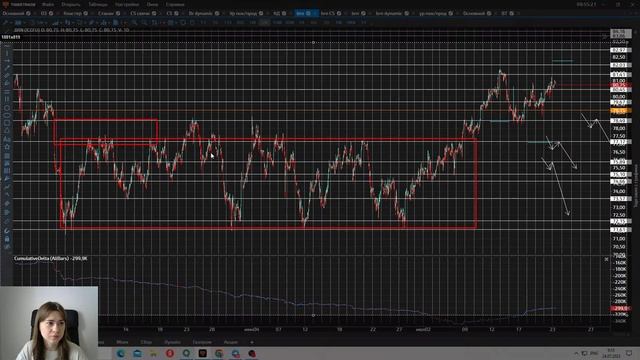Click the gear icon on the brn CS tab
The height and width of the screenshot is (360, 640).
pyautogui.click(x=339, y=13)
